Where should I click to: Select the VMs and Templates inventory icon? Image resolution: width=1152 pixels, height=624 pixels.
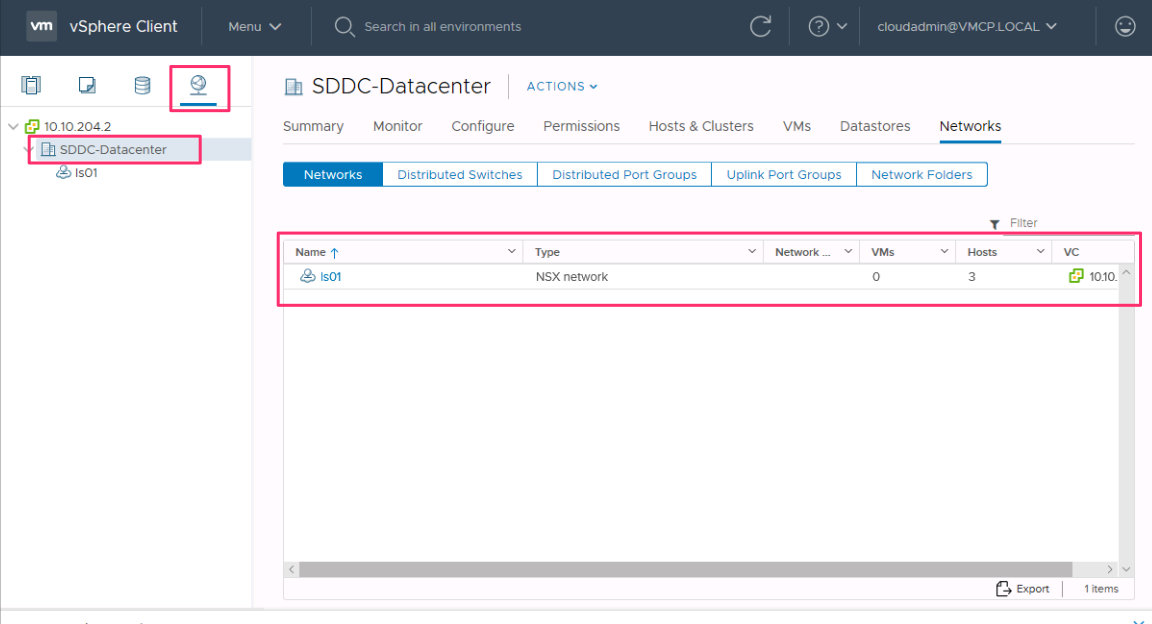tap(87, 86)
